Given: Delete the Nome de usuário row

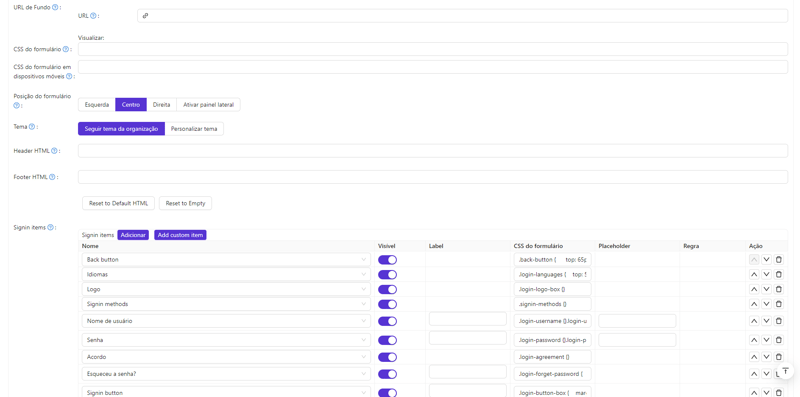Looking at the screenshot, I should pyautogui.click(x=779, y=321).
